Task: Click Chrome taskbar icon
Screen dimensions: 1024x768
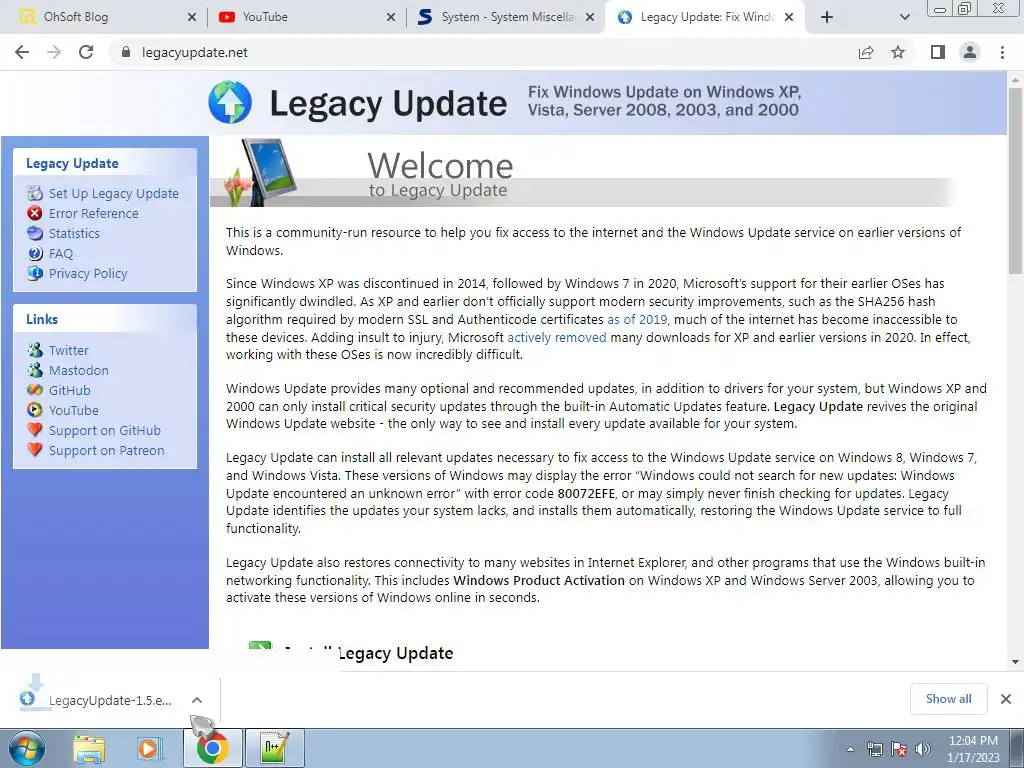Action: [x=212, y=749]
